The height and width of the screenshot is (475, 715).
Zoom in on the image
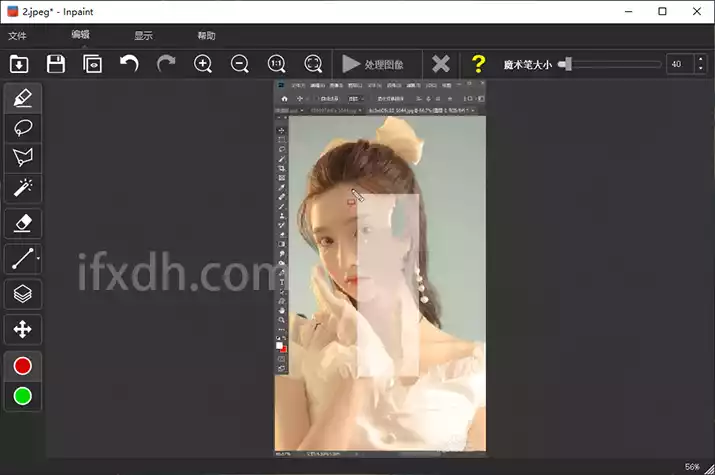tap(203, 64)
